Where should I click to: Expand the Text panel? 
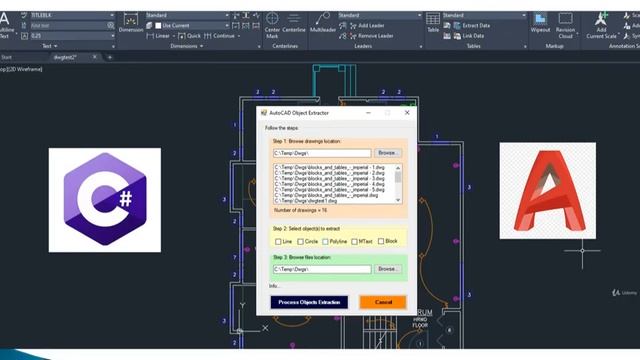point(50,46)
